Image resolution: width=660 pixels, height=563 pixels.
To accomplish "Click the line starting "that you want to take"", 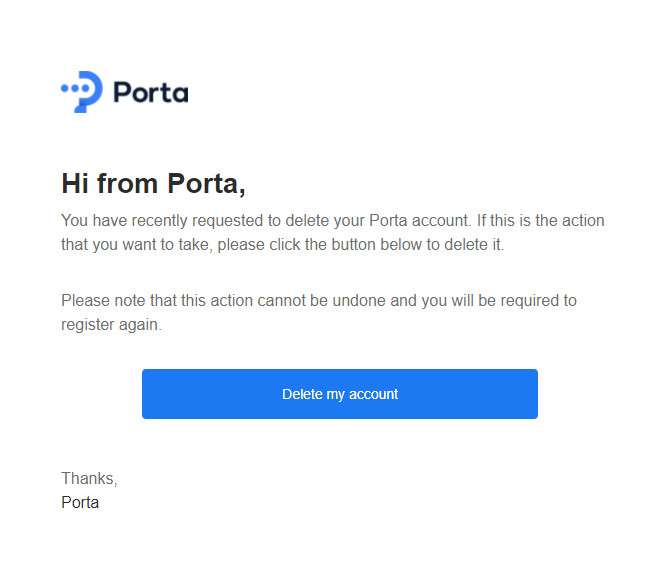I will point(282,244).
